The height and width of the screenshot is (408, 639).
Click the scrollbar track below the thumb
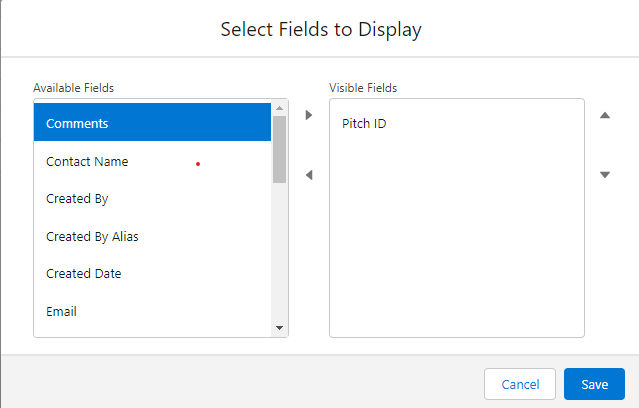coord(279,250)
